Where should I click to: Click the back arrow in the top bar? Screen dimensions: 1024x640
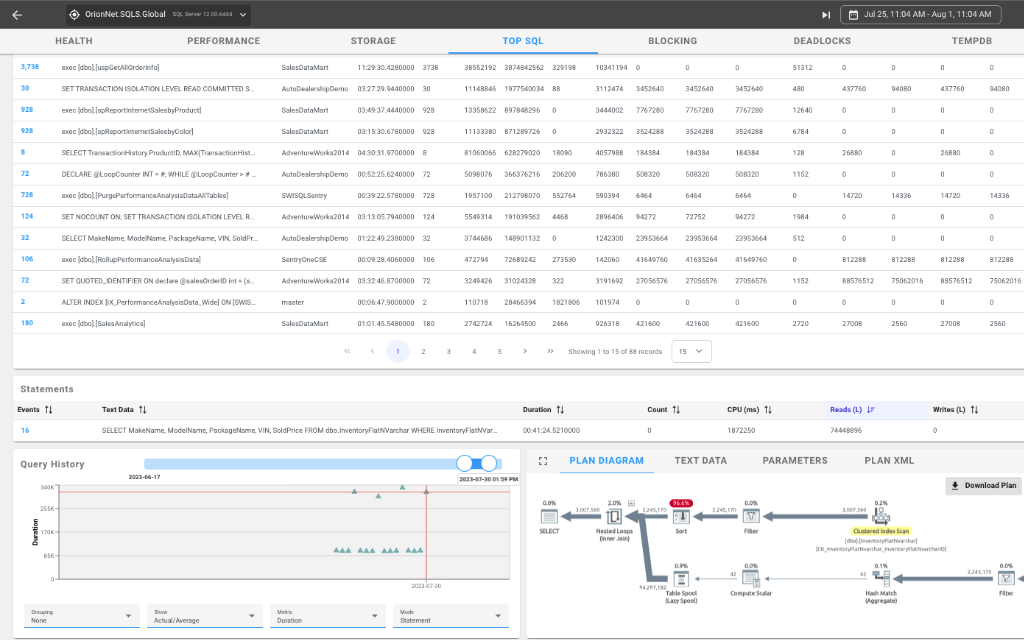coord(16,14)
